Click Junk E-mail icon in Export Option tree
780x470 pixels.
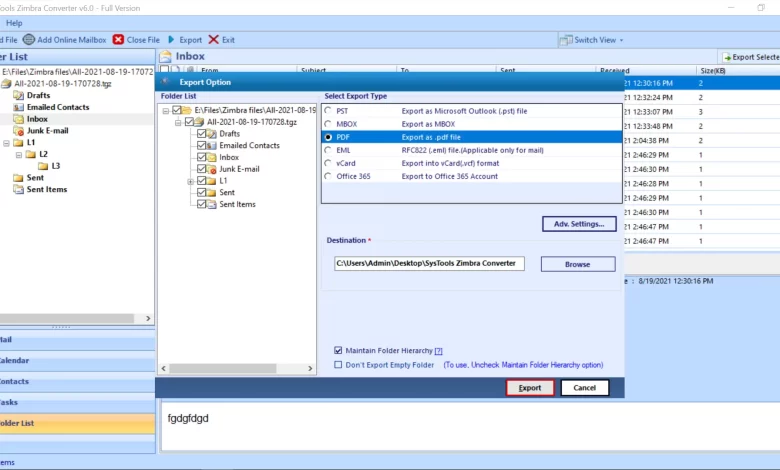coord(211,169)
